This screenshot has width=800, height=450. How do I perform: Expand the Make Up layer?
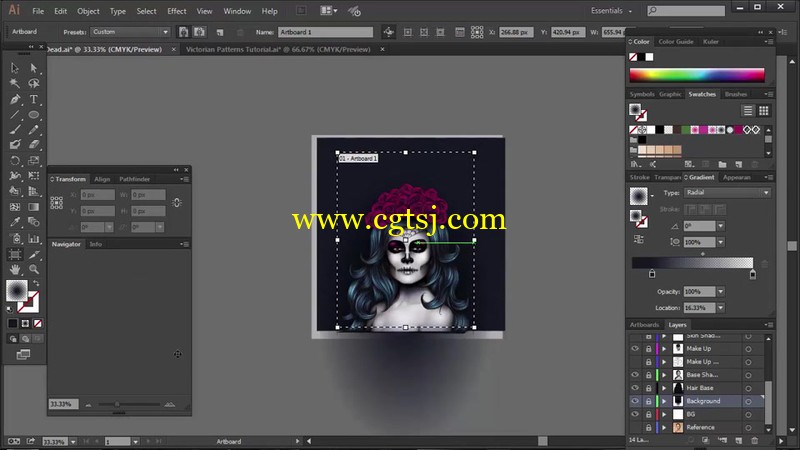click(x=664, y=348)
